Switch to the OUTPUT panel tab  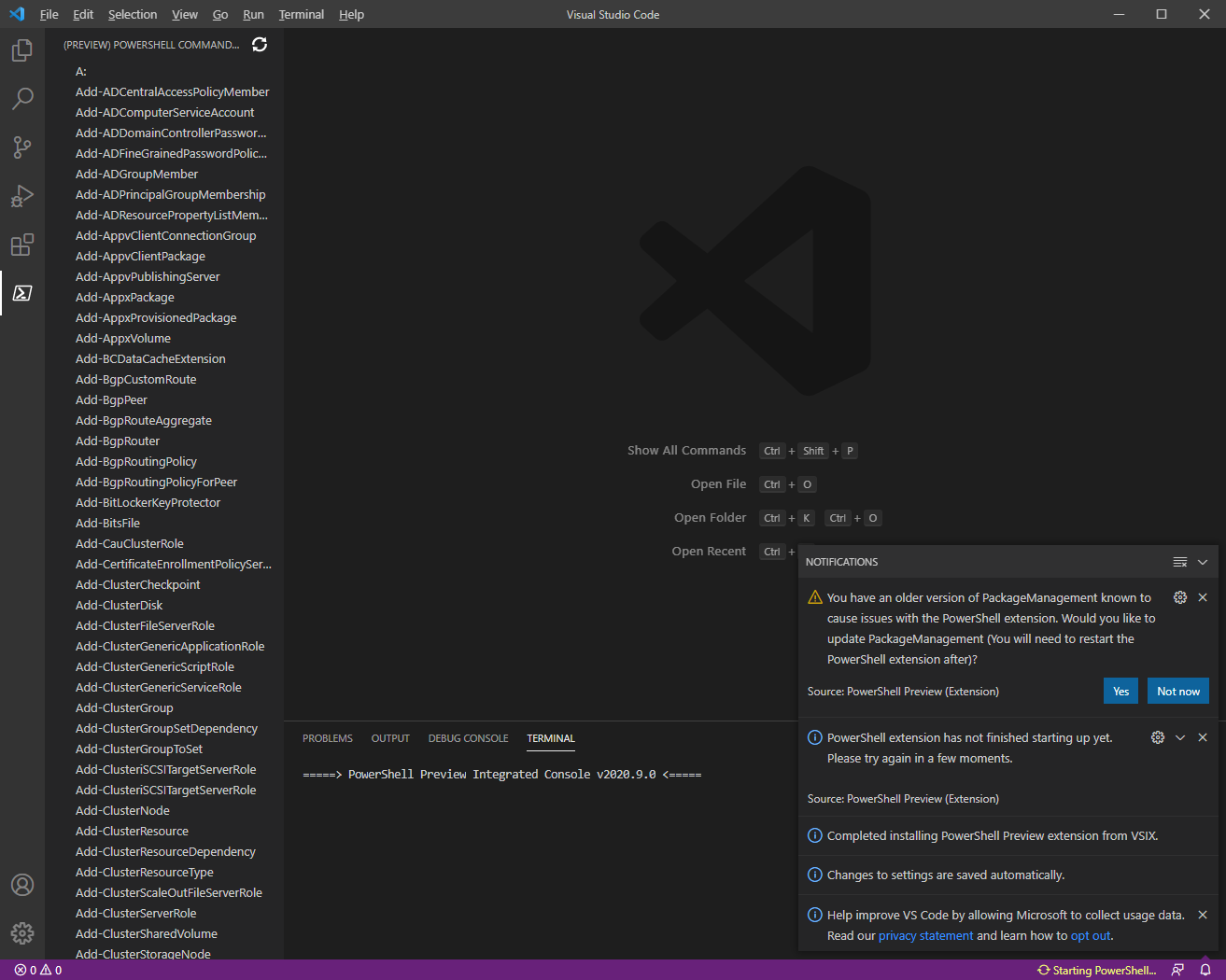pyautogui.click(x=390, y=738)
